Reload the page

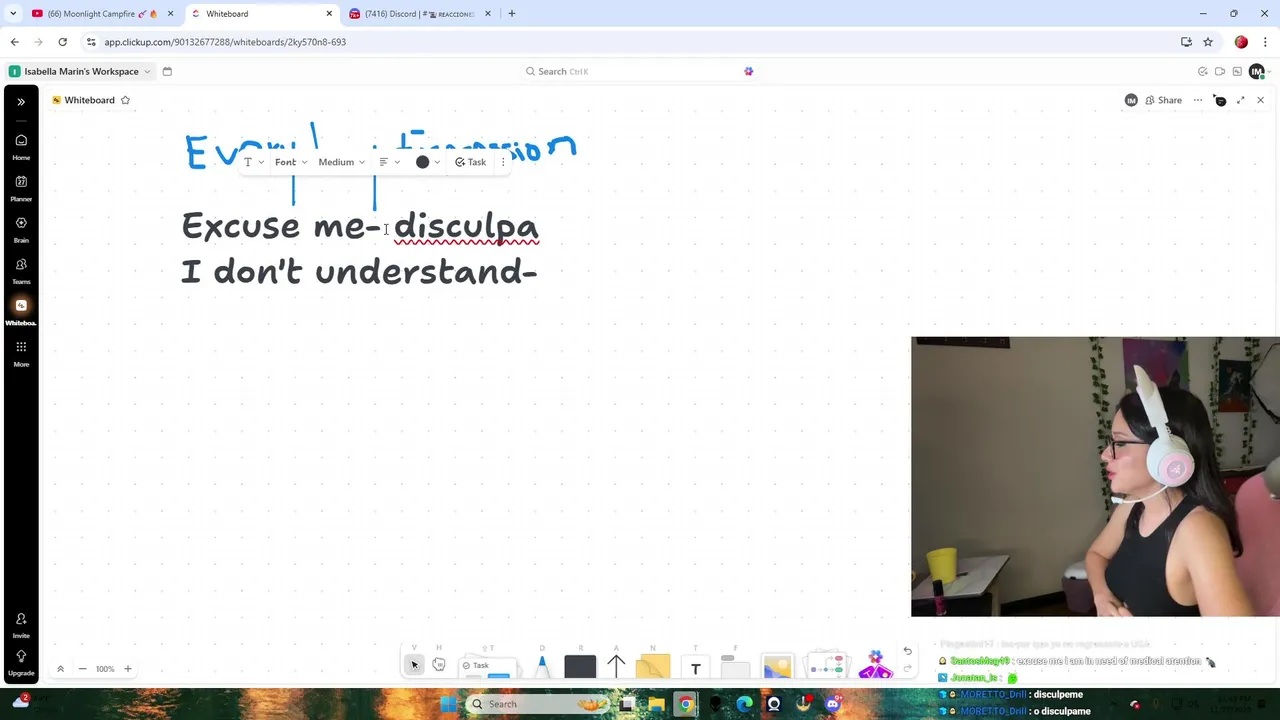[62, 42]
